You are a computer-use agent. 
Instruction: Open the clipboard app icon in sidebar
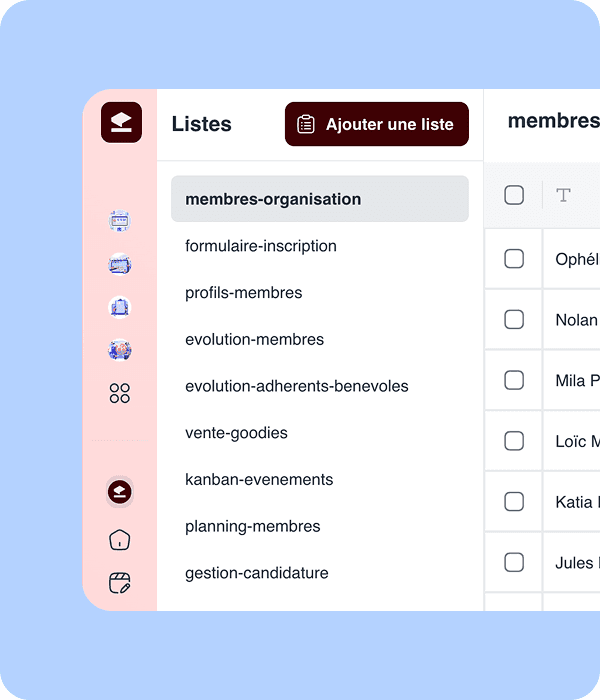click(x=120, y=308)
